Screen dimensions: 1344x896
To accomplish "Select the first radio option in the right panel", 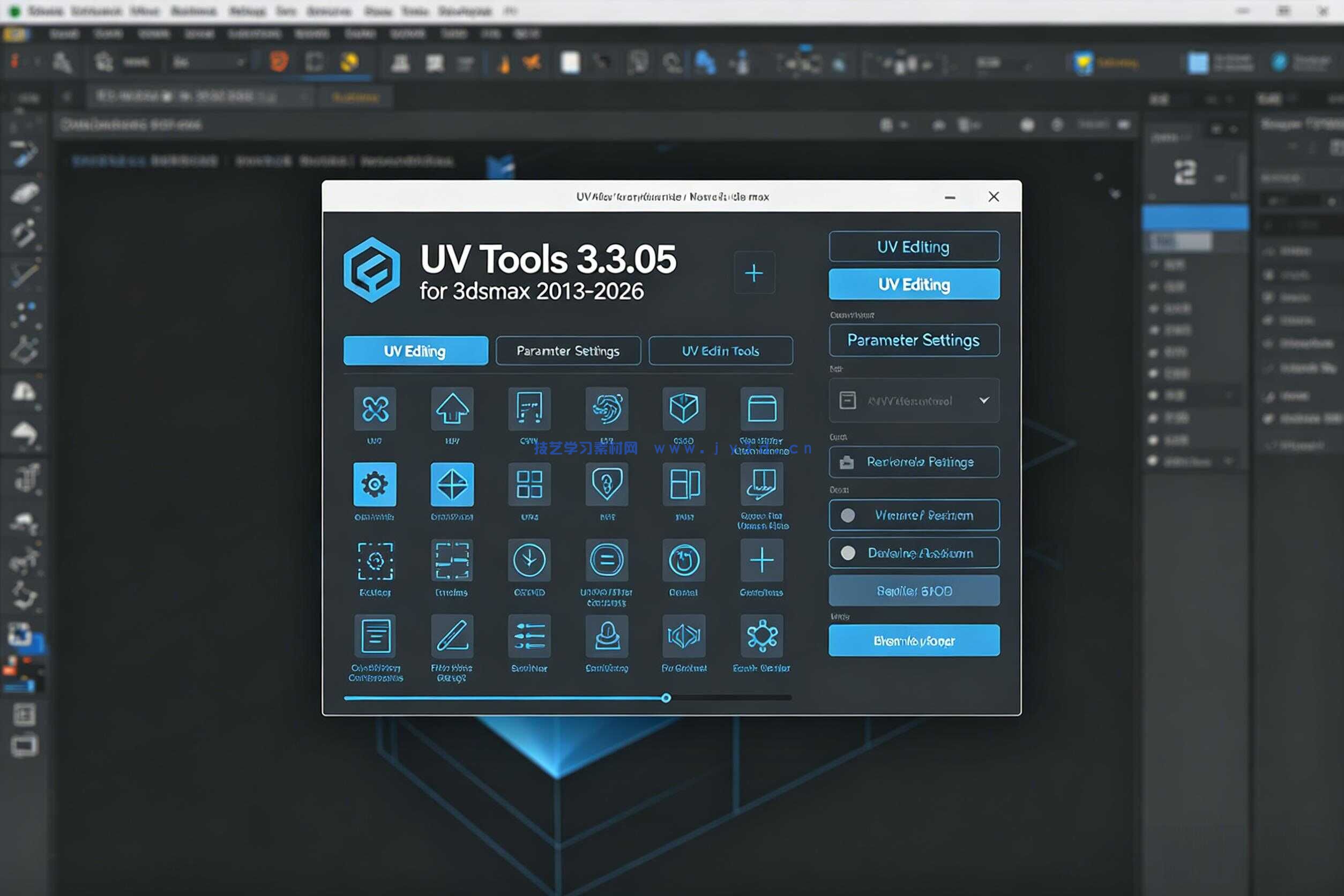I will pos(914,516).
